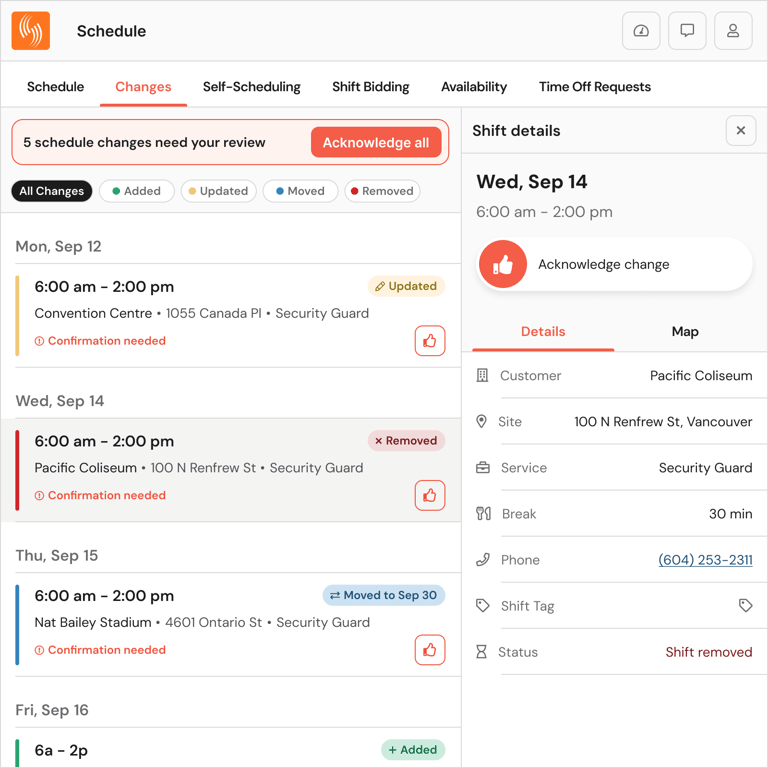This screenshot has height=768, width=768.
Task: Click the 30 min break value
Action: 730,513
